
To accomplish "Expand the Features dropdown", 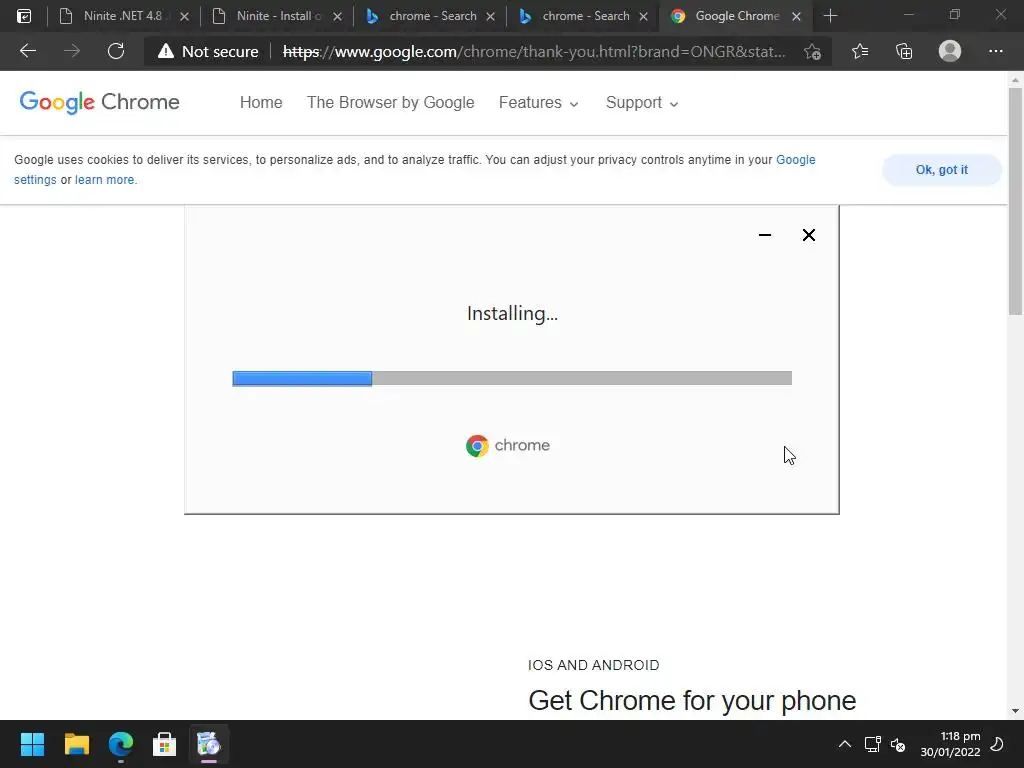I will tap(538, 103).
